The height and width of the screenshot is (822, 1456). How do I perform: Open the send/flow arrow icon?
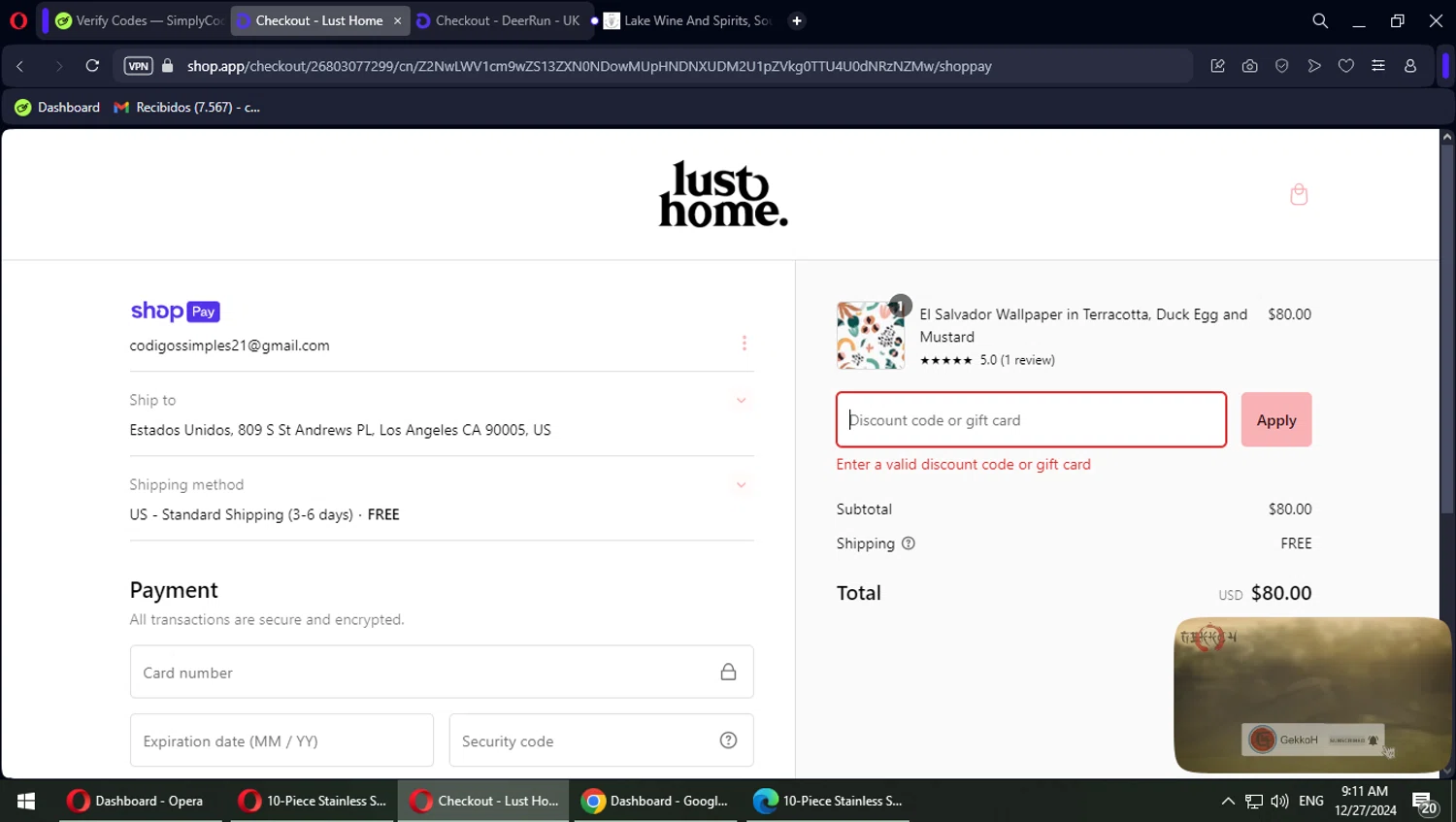[x=1314, y=66]
